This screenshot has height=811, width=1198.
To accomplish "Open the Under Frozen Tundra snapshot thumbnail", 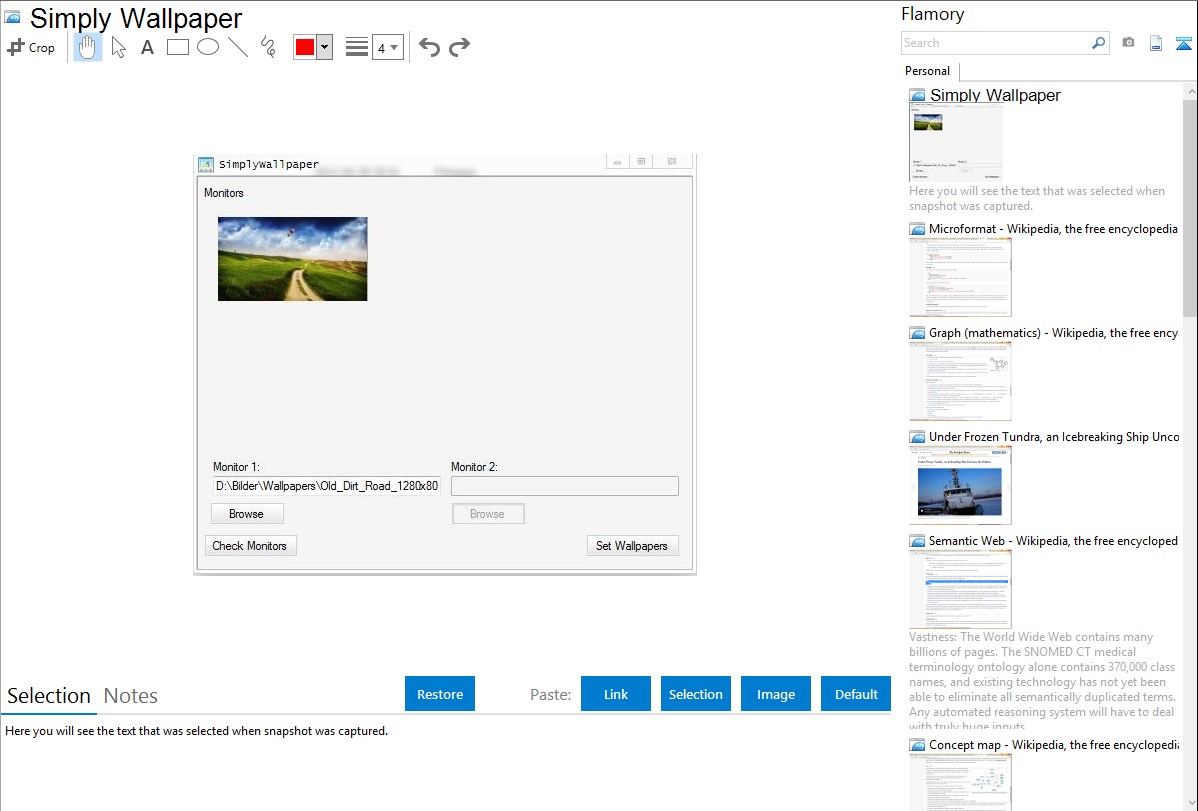I will [960, 485].
